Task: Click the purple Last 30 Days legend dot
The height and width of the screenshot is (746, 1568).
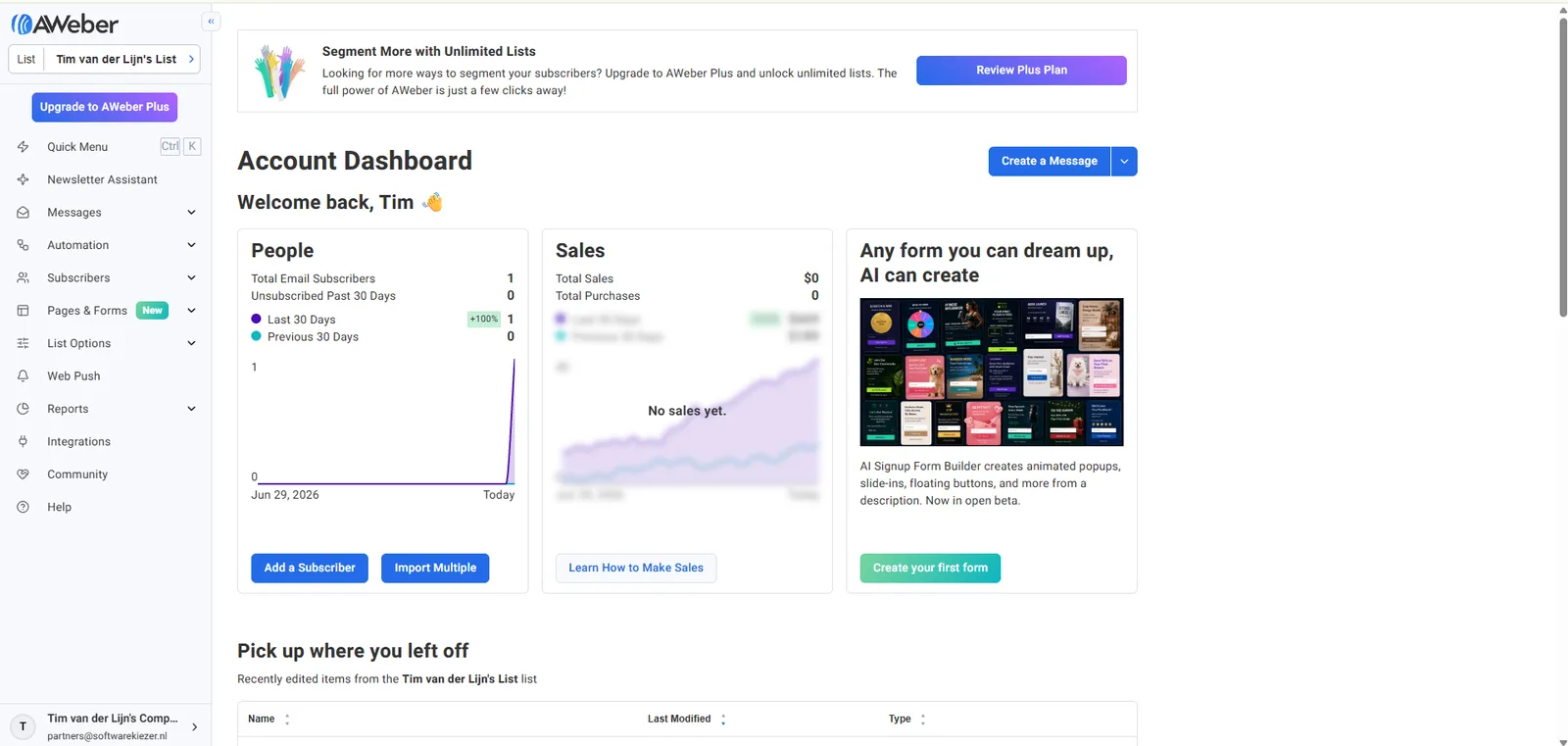Action: [x=256, y=320]
